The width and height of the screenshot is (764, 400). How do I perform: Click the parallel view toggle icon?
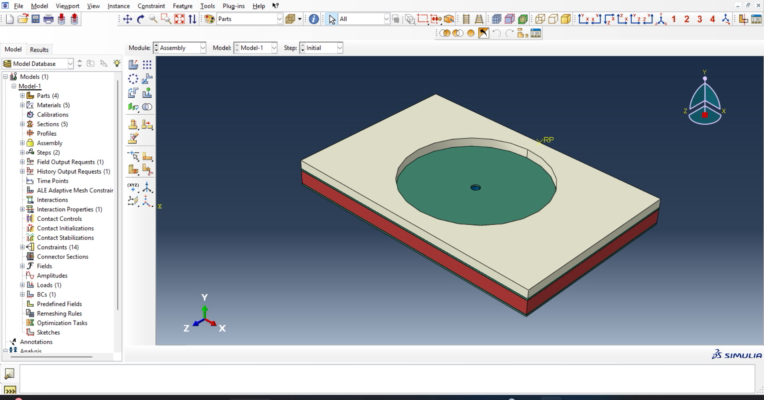(x=466, y=19)
